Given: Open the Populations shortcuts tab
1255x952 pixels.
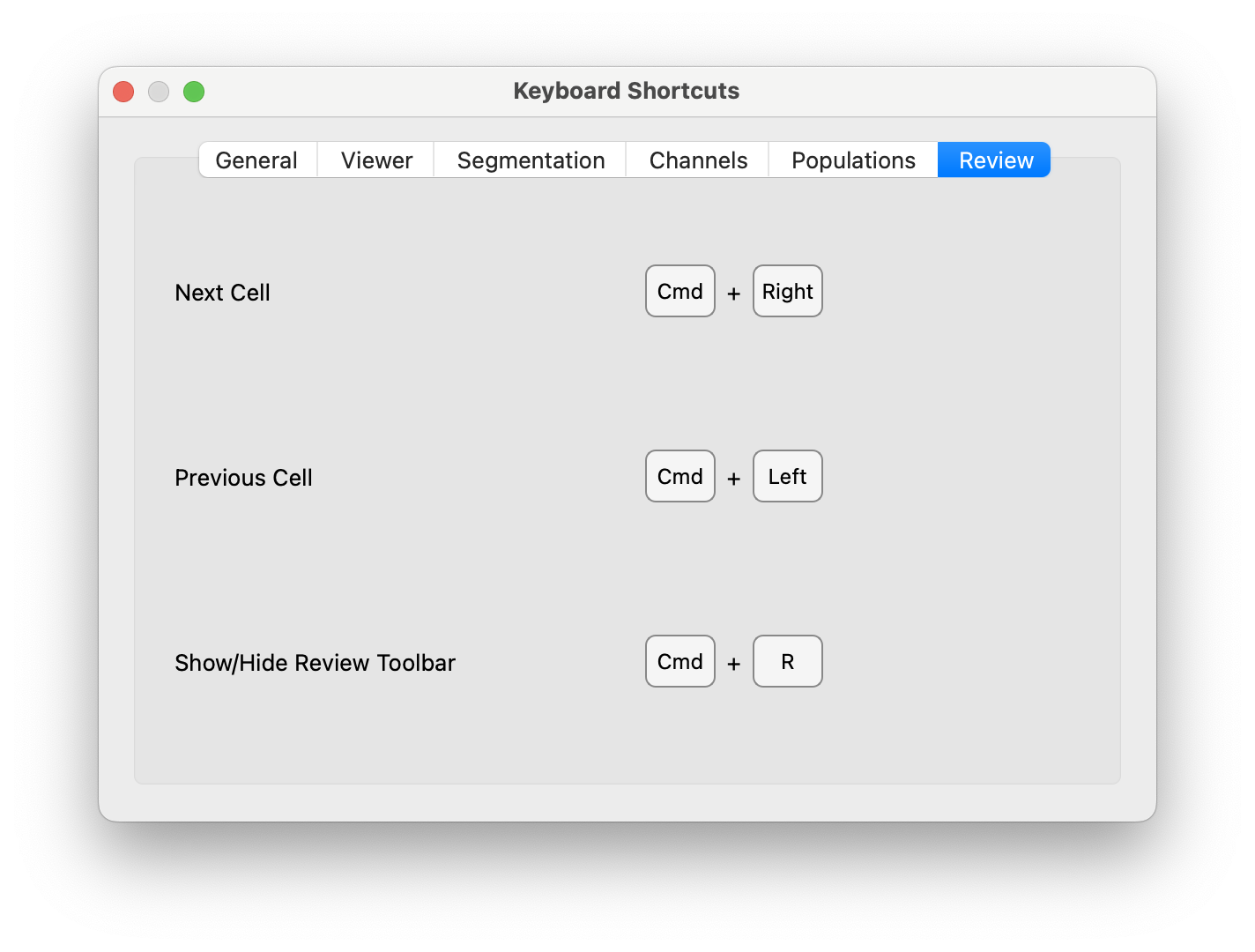Looking at the screenshot, I should point(853,160).
